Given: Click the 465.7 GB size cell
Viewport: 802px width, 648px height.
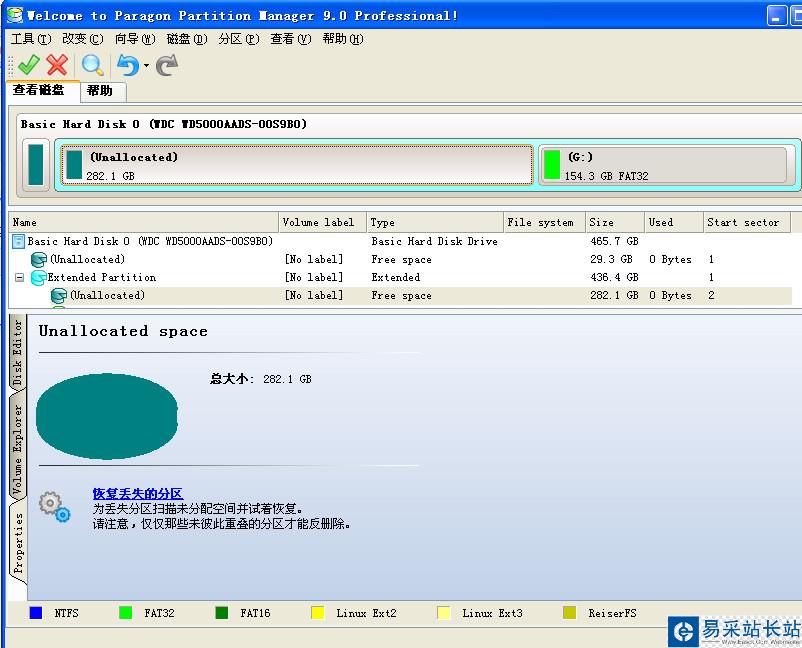Looking at the screenshot, I should (614, 241).
